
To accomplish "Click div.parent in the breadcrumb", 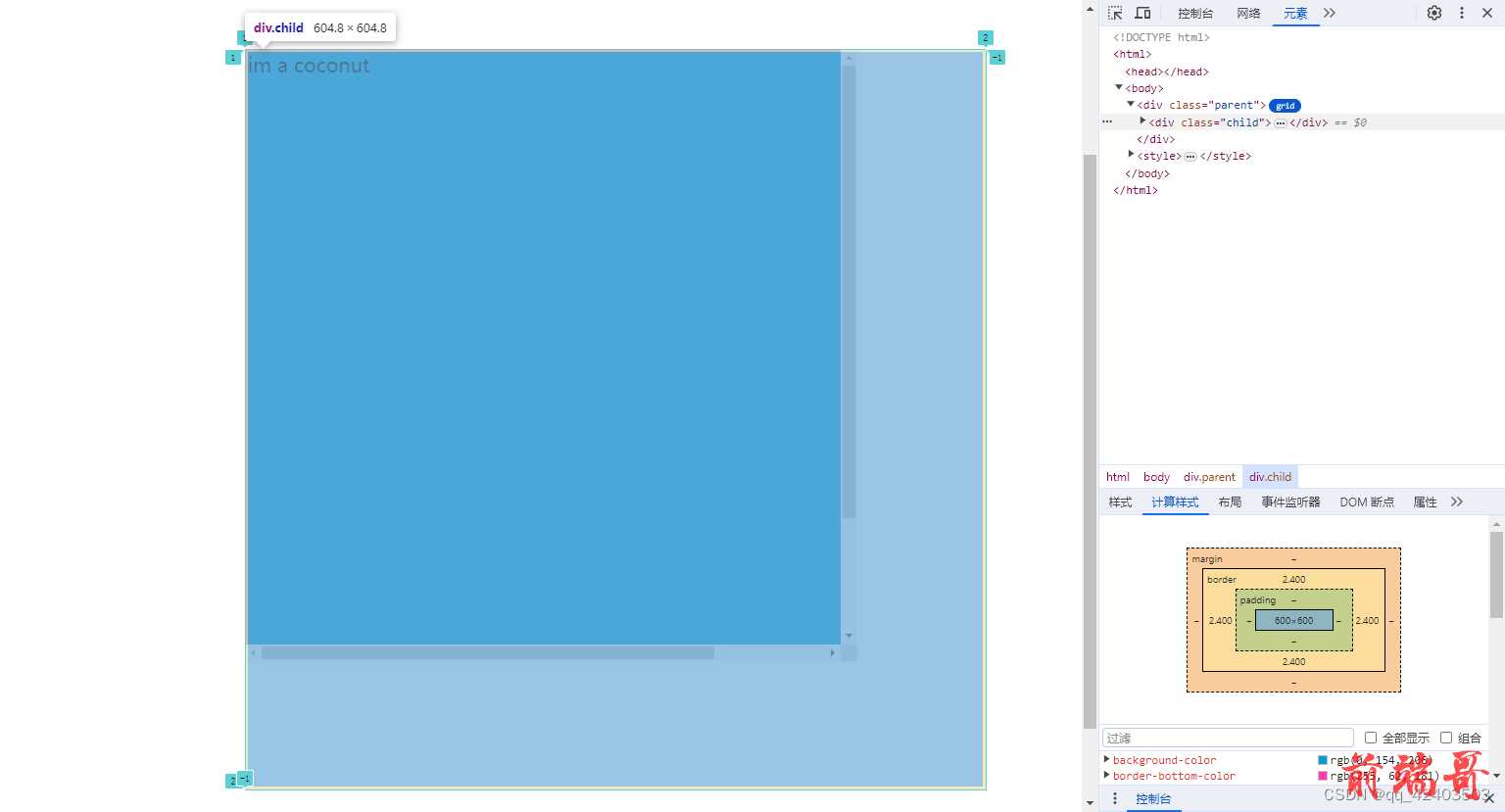I will (x=1209, y=477).
